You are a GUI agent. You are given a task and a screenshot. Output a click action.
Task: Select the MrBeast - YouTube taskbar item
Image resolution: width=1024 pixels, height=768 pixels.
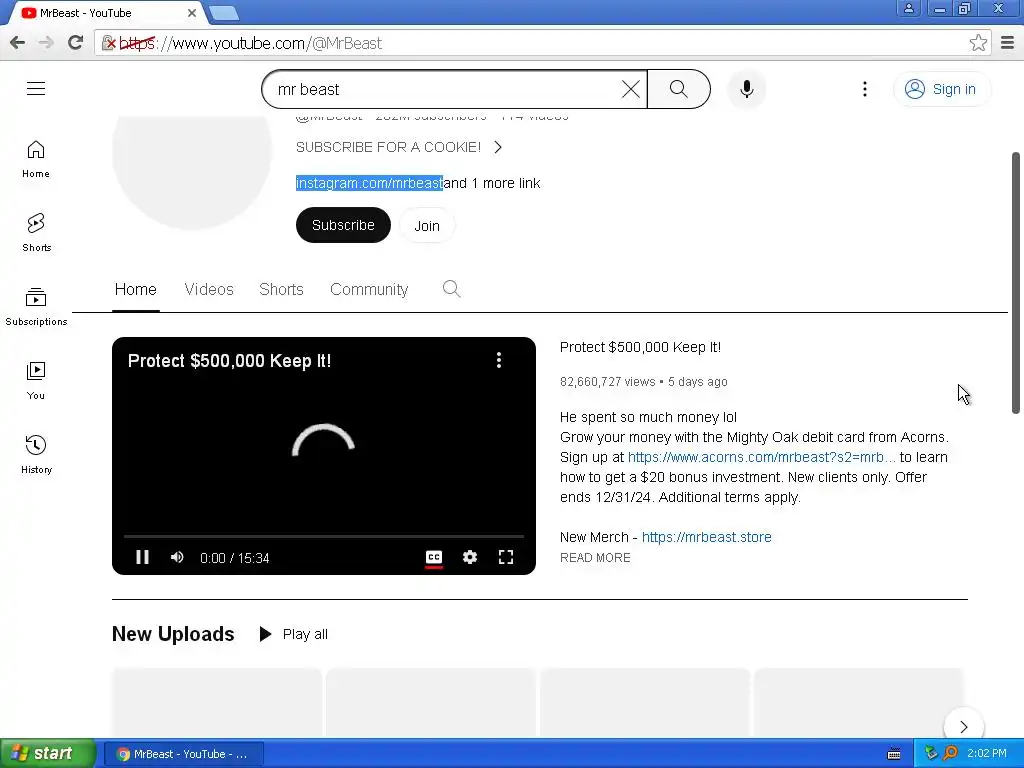pyautogui.click(x=184, y=754)
